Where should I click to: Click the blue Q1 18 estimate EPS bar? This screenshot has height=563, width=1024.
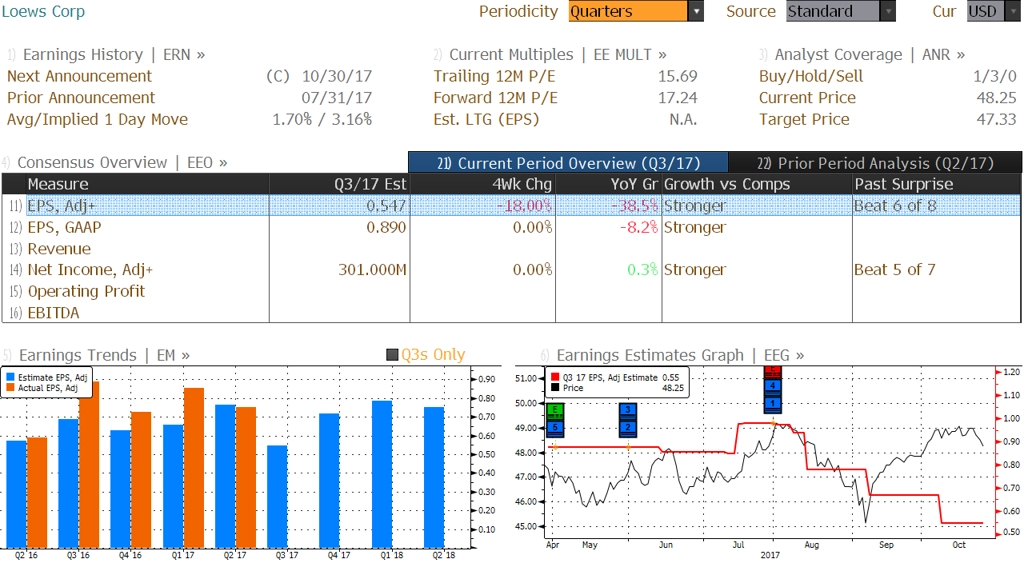382,474
